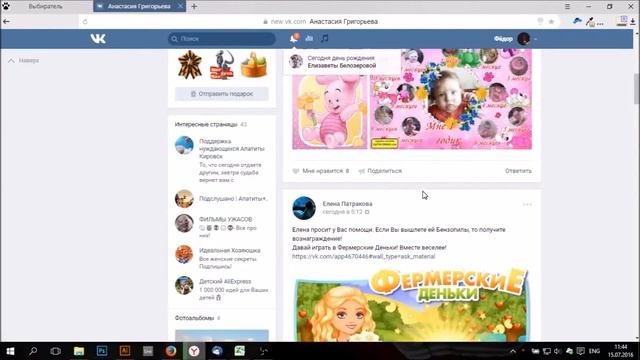Viewport: 640px width, 360px height.
Task: Open the volume icon in system tray
Action: (x=558, y=351)
